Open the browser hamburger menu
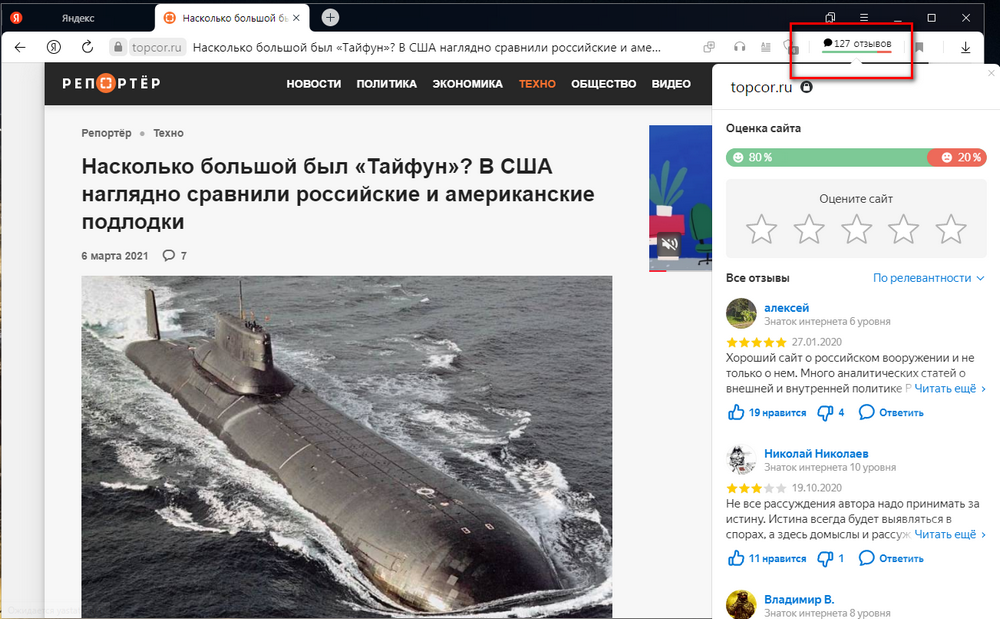 pos(864,17)
